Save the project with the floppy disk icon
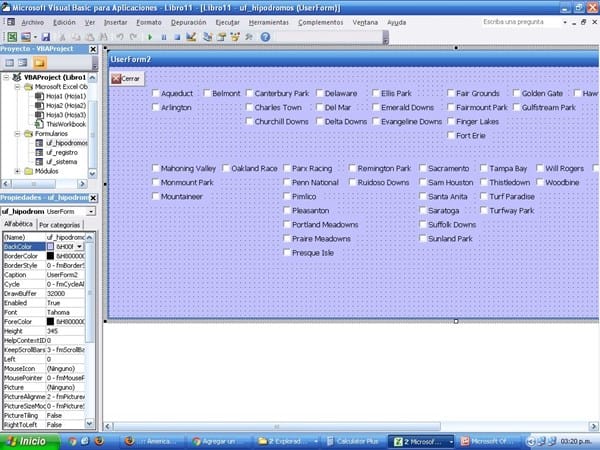The height and width of the screenshot is (450, 600). click(x=46, y=37)
